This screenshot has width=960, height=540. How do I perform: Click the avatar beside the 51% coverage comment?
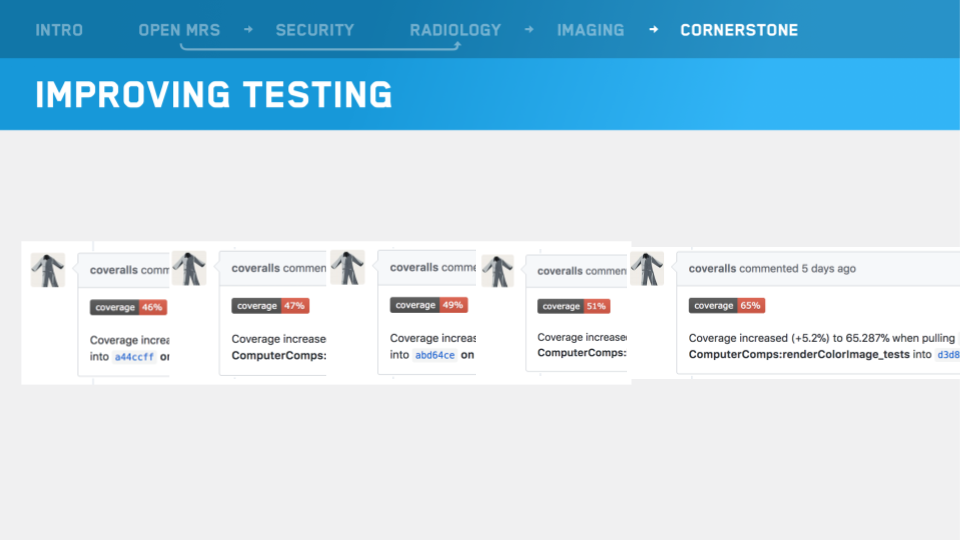pyautogui.click(x=497, y=271)
